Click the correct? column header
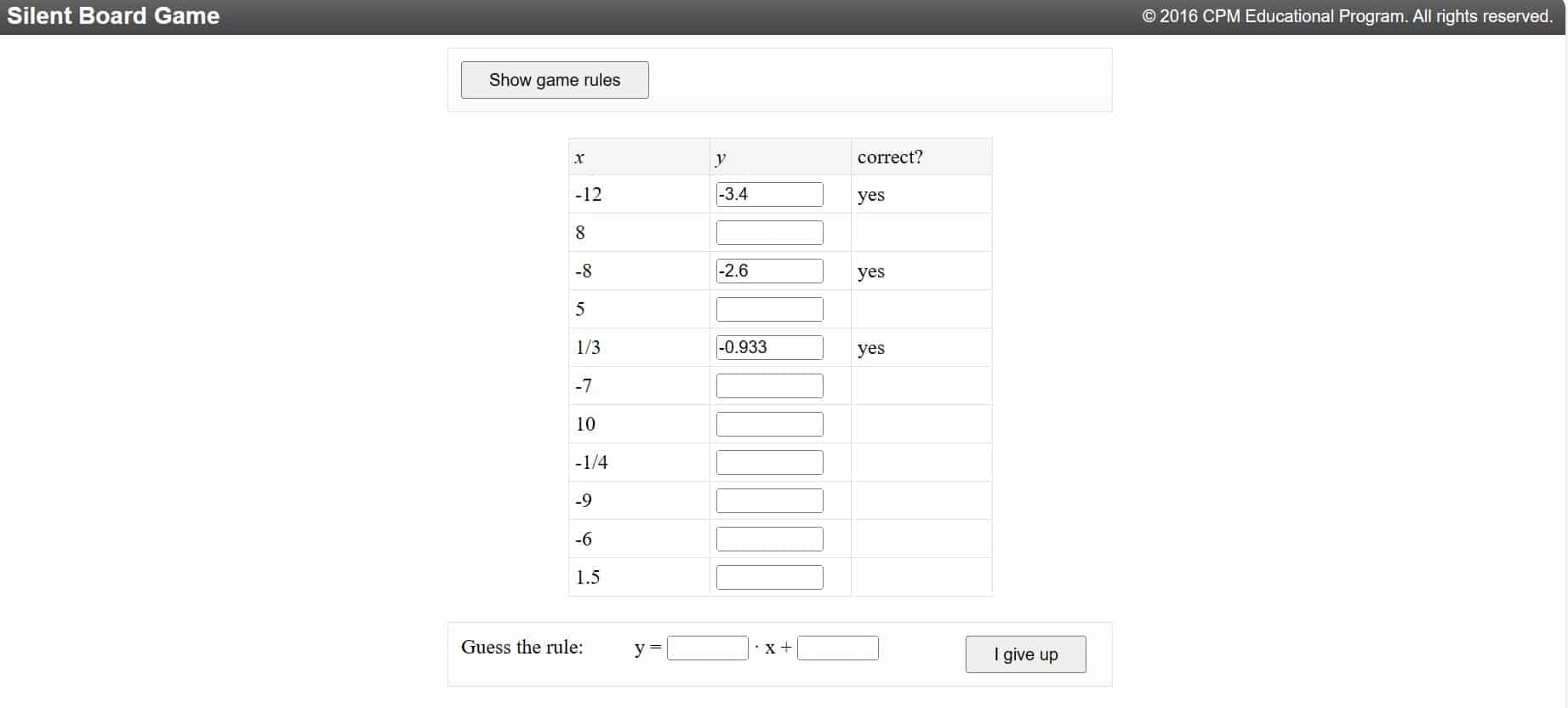The height and width of the screenshot is (708, 1568). click(x=890, y=157)
